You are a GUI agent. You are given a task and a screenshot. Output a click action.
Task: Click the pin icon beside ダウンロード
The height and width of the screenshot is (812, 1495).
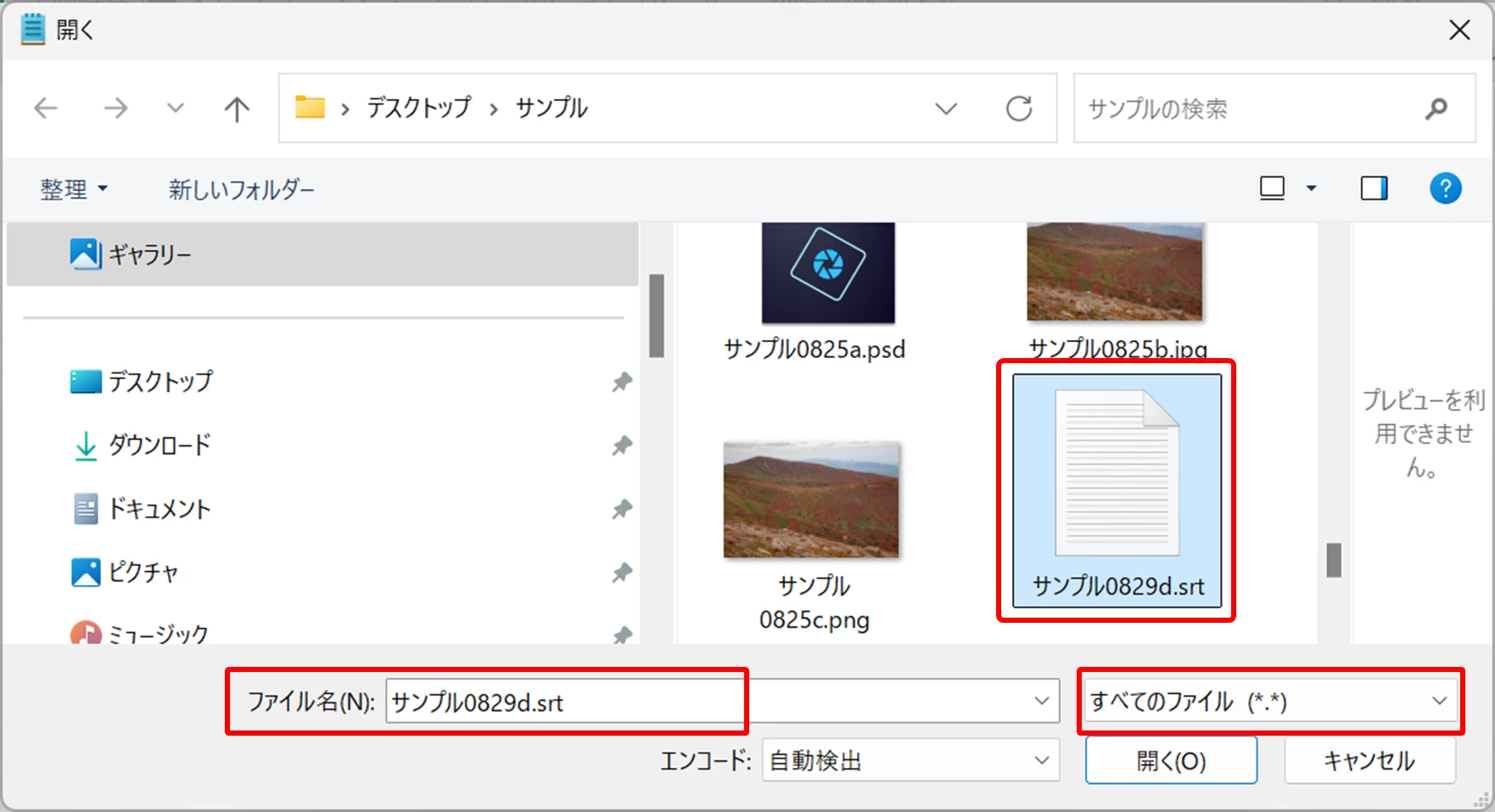pyautogui.click(x=622, y=445)
